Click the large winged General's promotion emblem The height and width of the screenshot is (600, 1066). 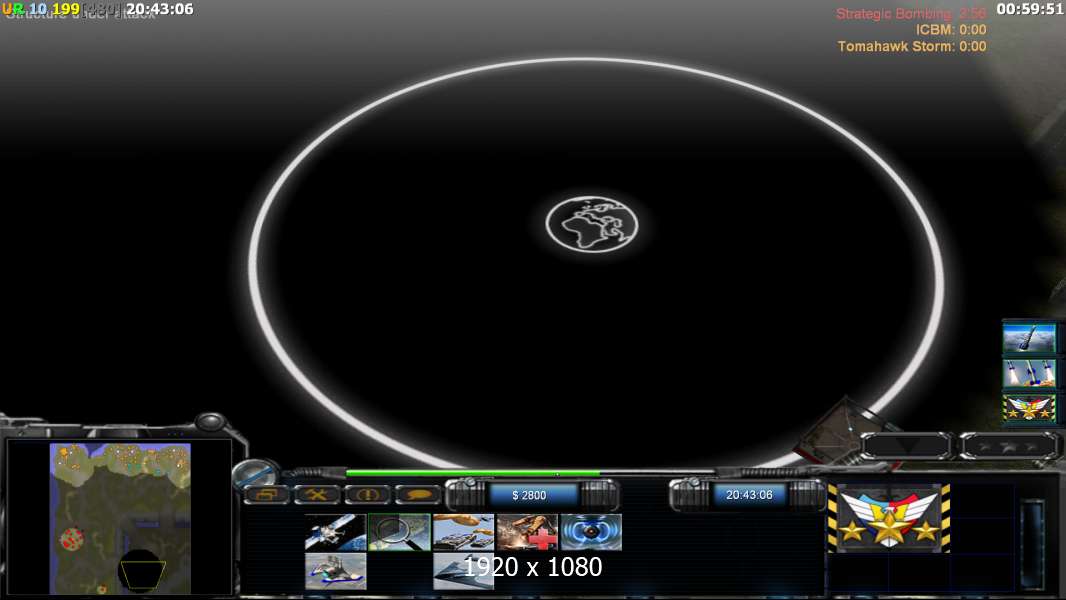point(889,518)
